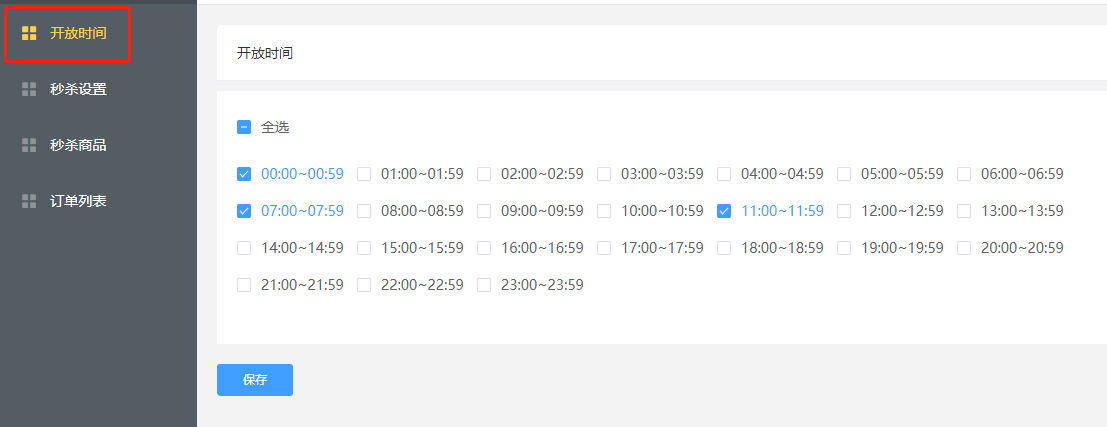Screen dimensions: 1107x427
Task: Uncheck the 07:00~07:59 time slot
Action: [x=244, y=211]
